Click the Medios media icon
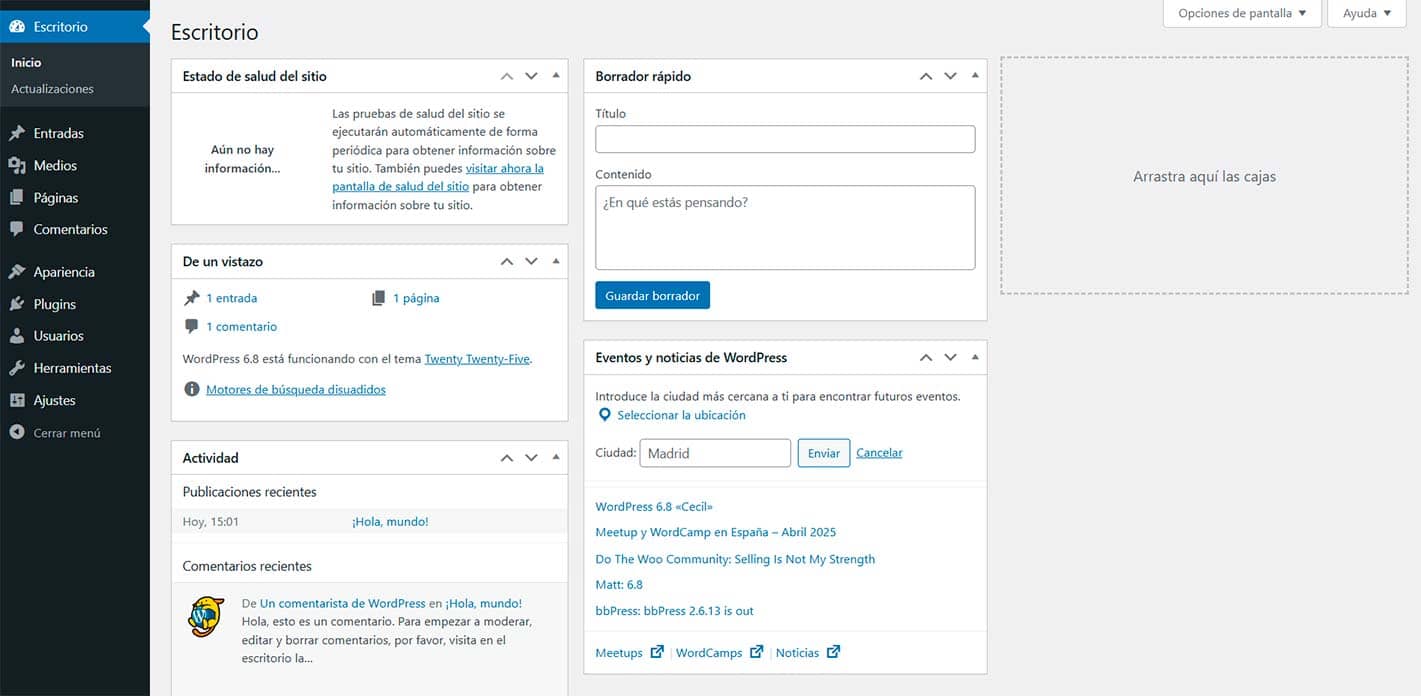This screenshot has height=696, width=1421. [17, 166]
